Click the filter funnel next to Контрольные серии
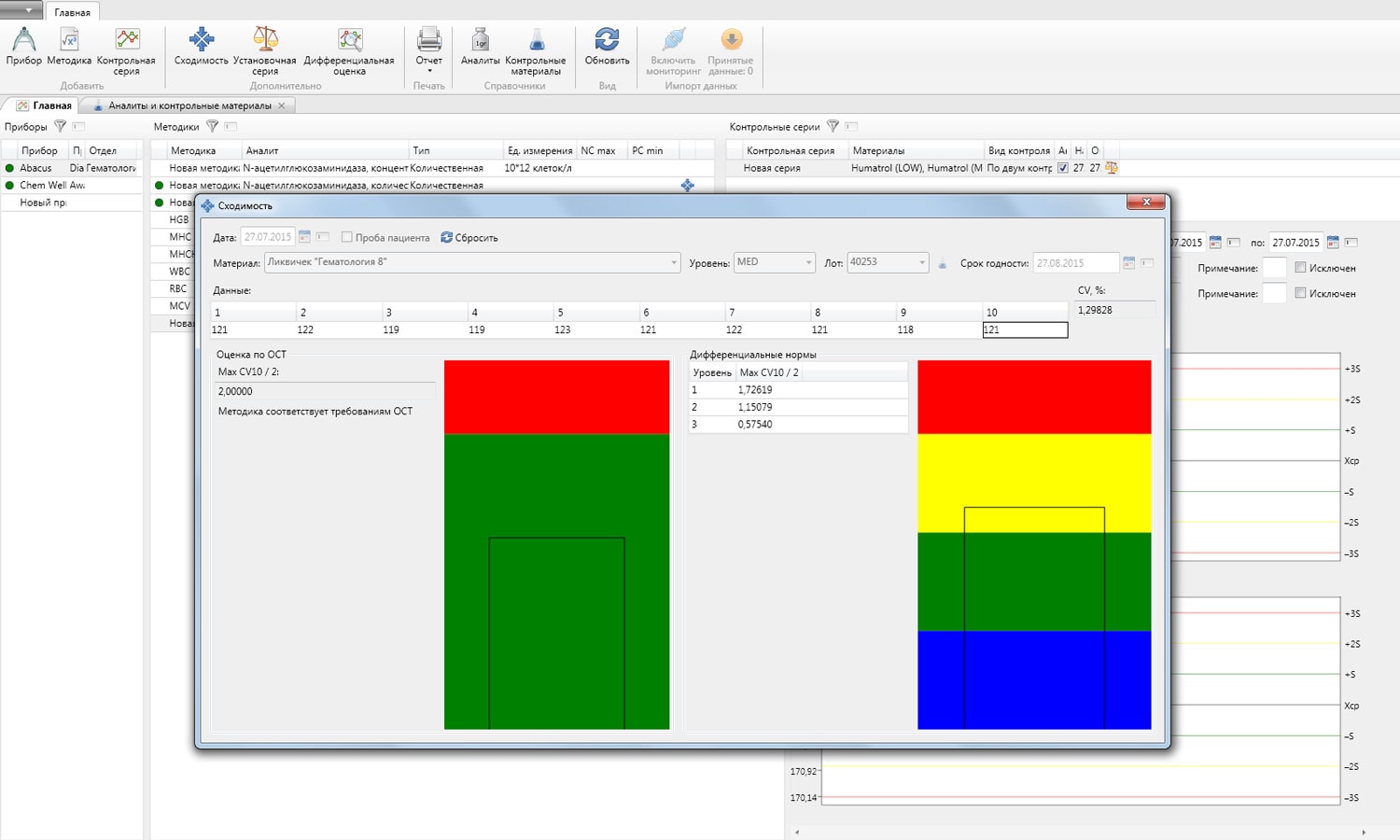The image size is (1400, 840). point(833,126)
